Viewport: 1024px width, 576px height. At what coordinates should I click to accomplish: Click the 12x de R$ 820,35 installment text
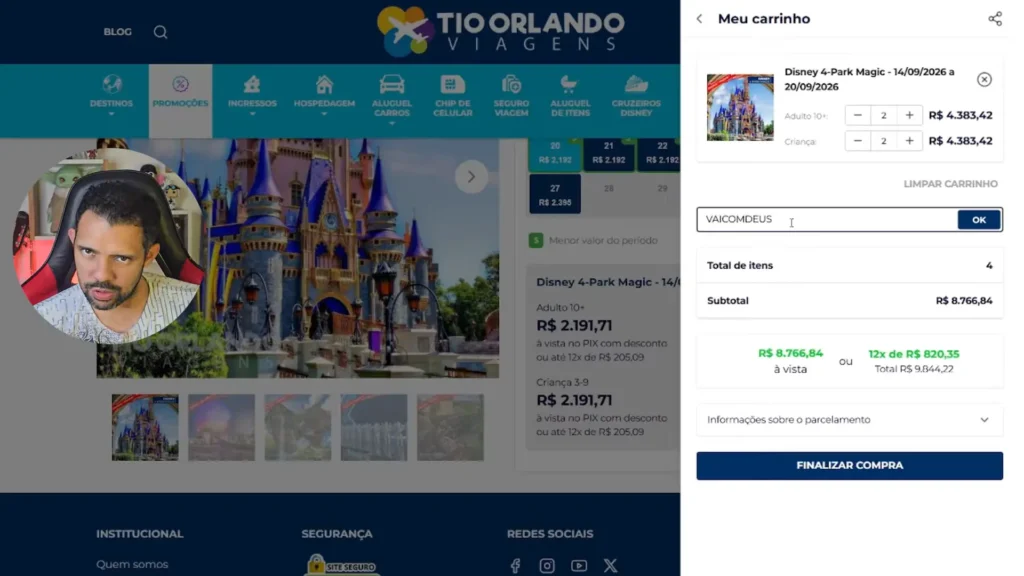click(x=914, y=354)
